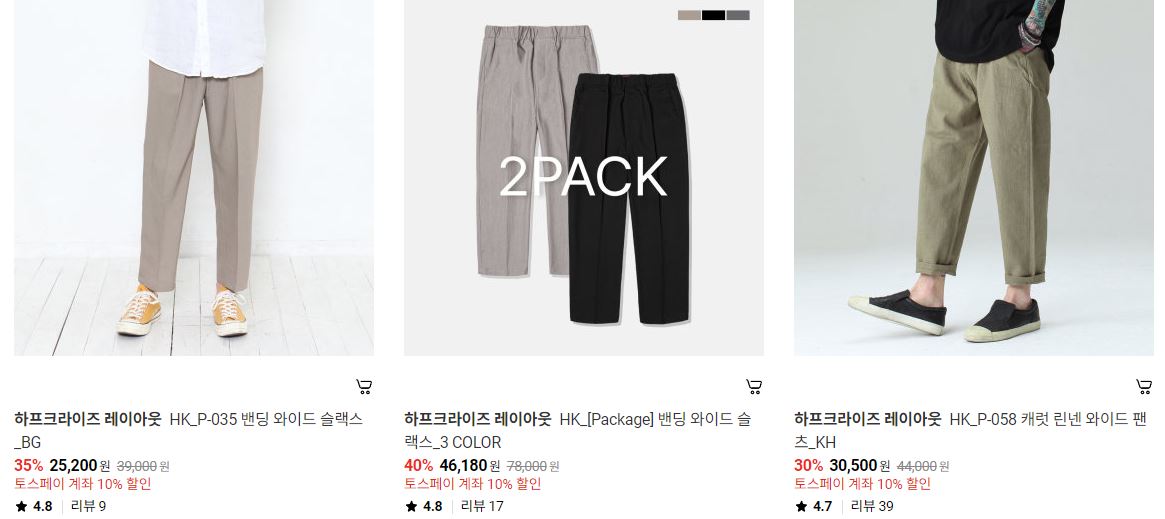The height and width of the screenshot is (519, 1165).
Task: Open the khaki linen pants product image
Action: [974, 177]
